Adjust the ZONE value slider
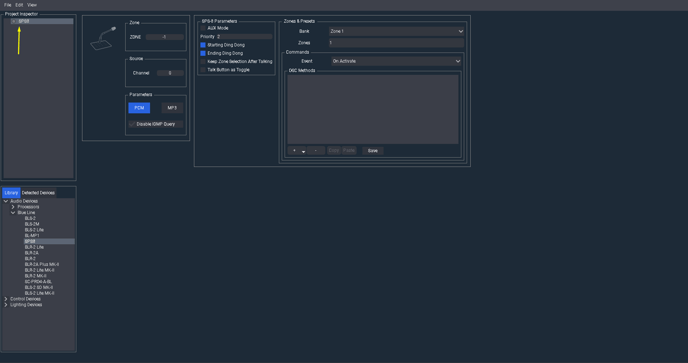This screenshot has height=363, width=688. (x=165, y=37)
